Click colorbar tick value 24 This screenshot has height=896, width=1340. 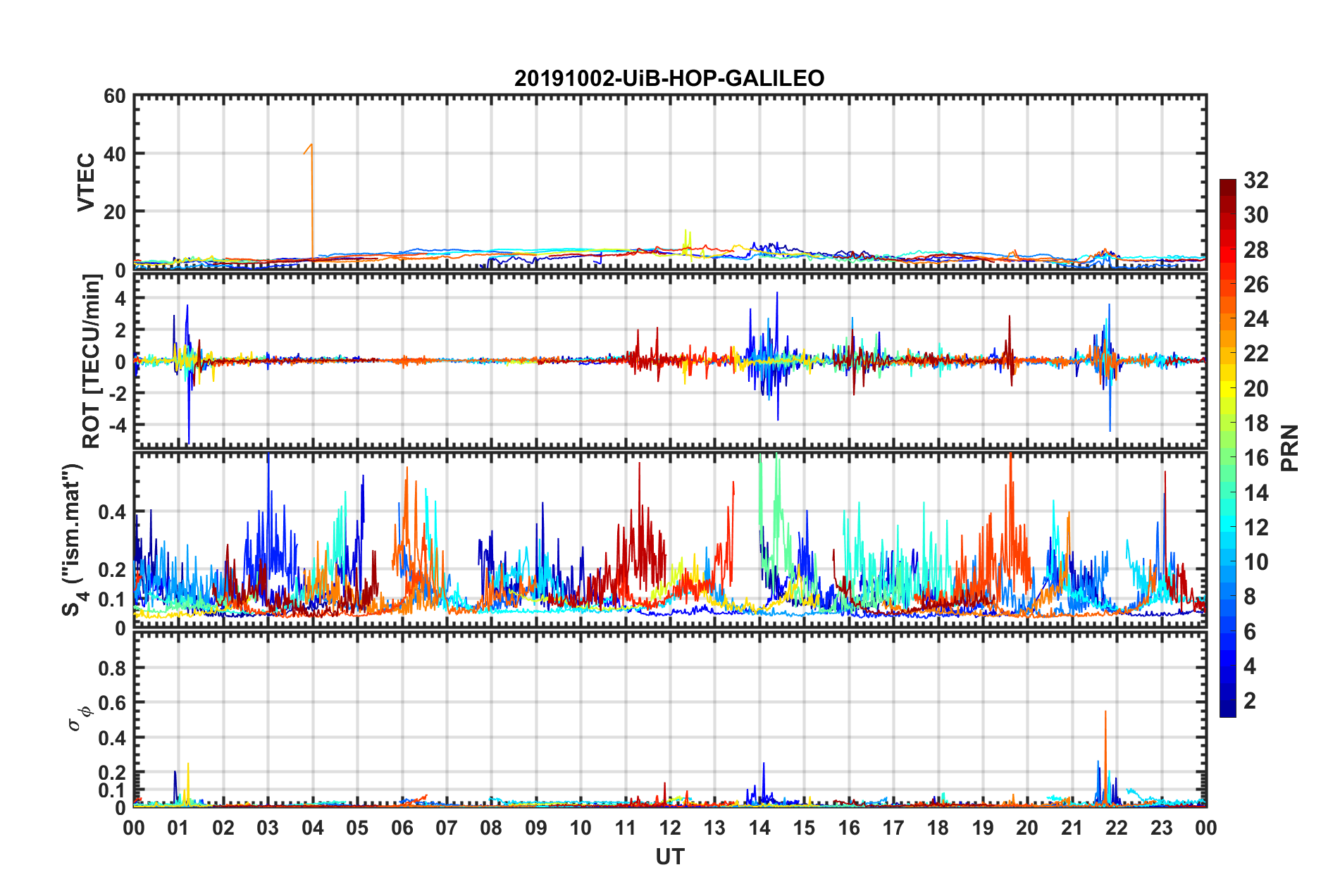[1255, 319]
